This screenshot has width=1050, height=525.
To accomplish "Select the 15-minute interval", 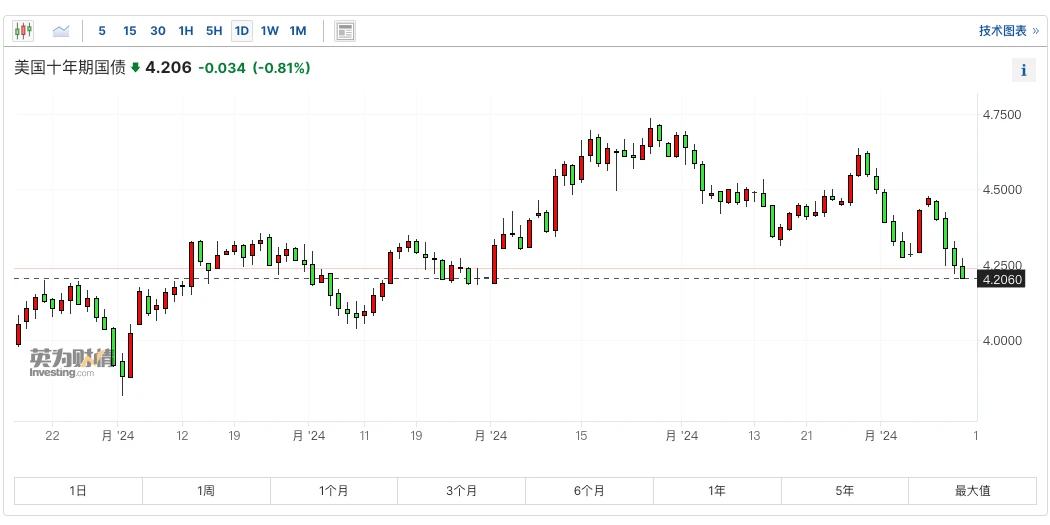I will coord(130,31).
